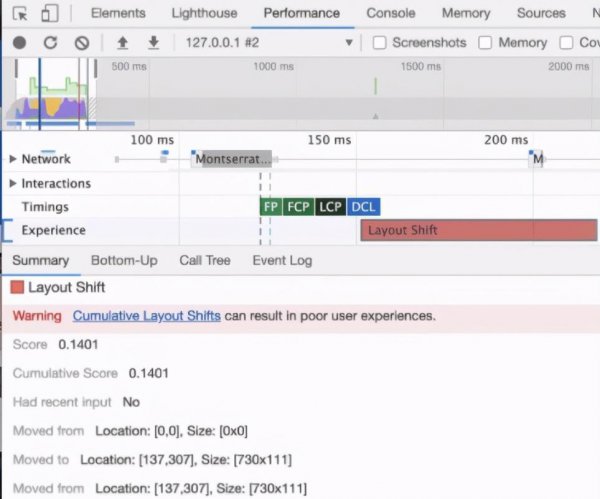Image resolution: width=600 pixels, height=499 pixels.
Task: Start recording with the record button
Action: 19,43
